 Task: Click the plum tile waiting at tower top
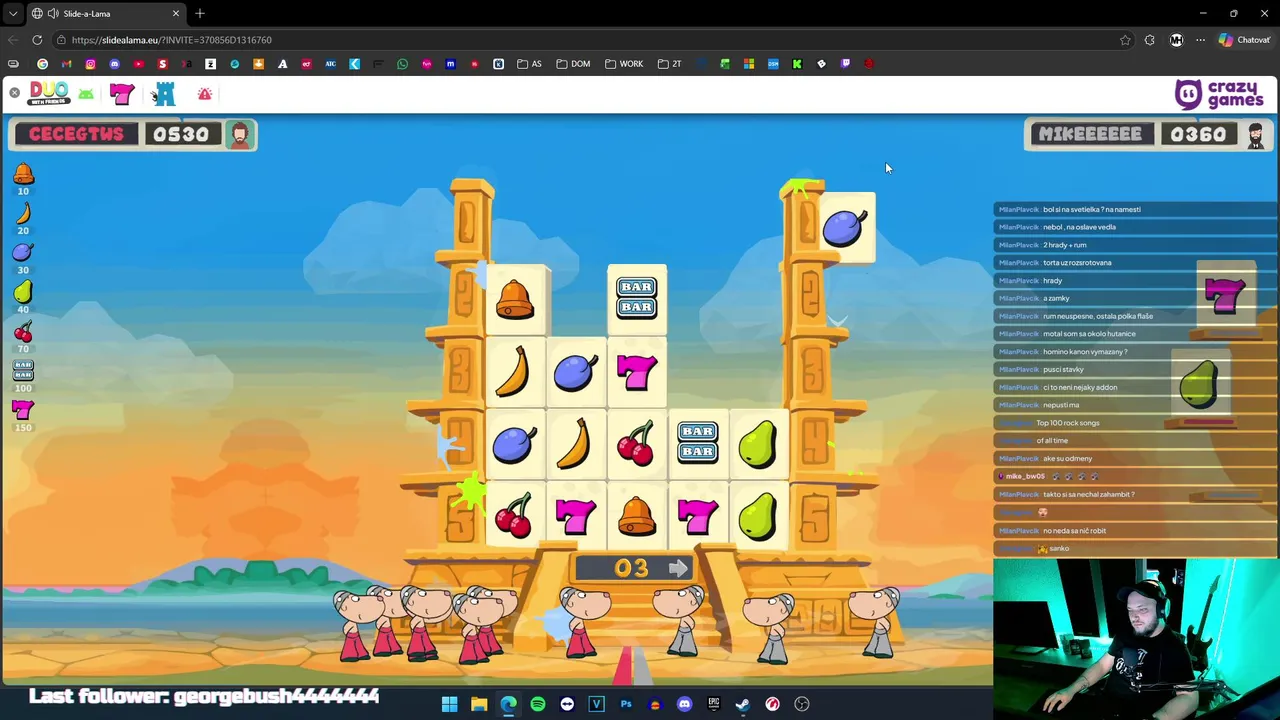coord(847,228)
